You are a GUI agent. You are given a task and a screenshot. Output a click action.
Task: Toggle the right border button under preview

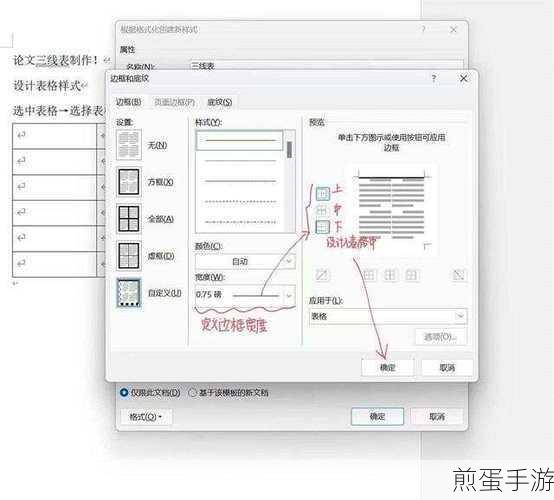pyautogui.click(x=412, y=275)
